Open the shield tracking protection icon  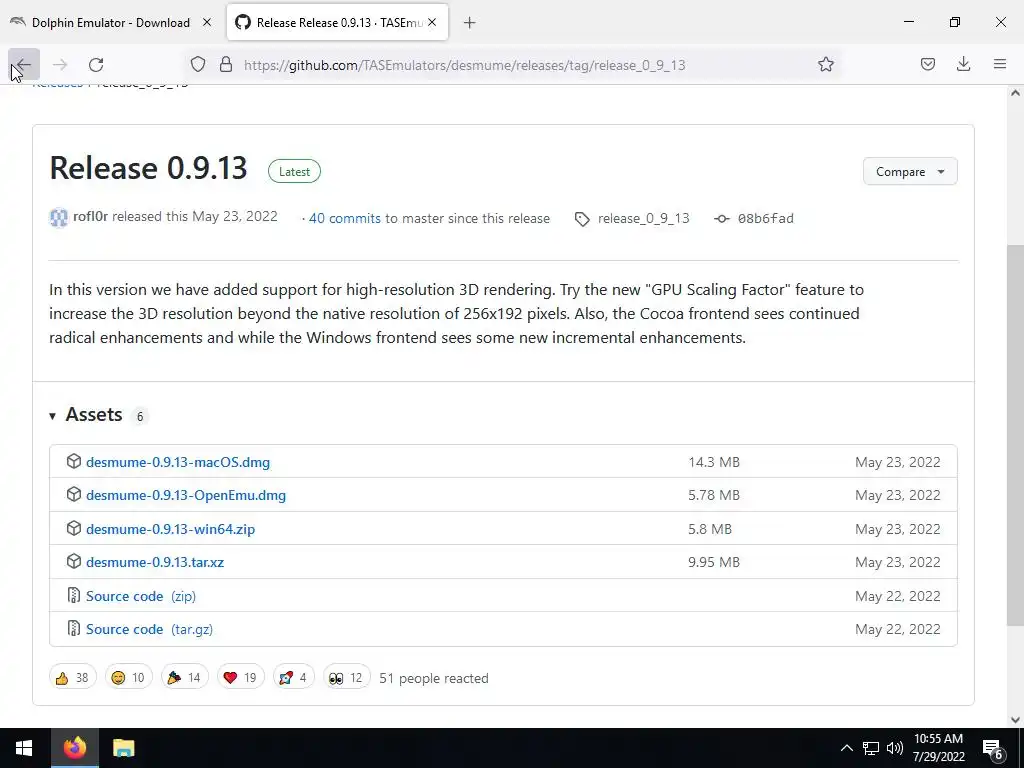tap(198, 64)
